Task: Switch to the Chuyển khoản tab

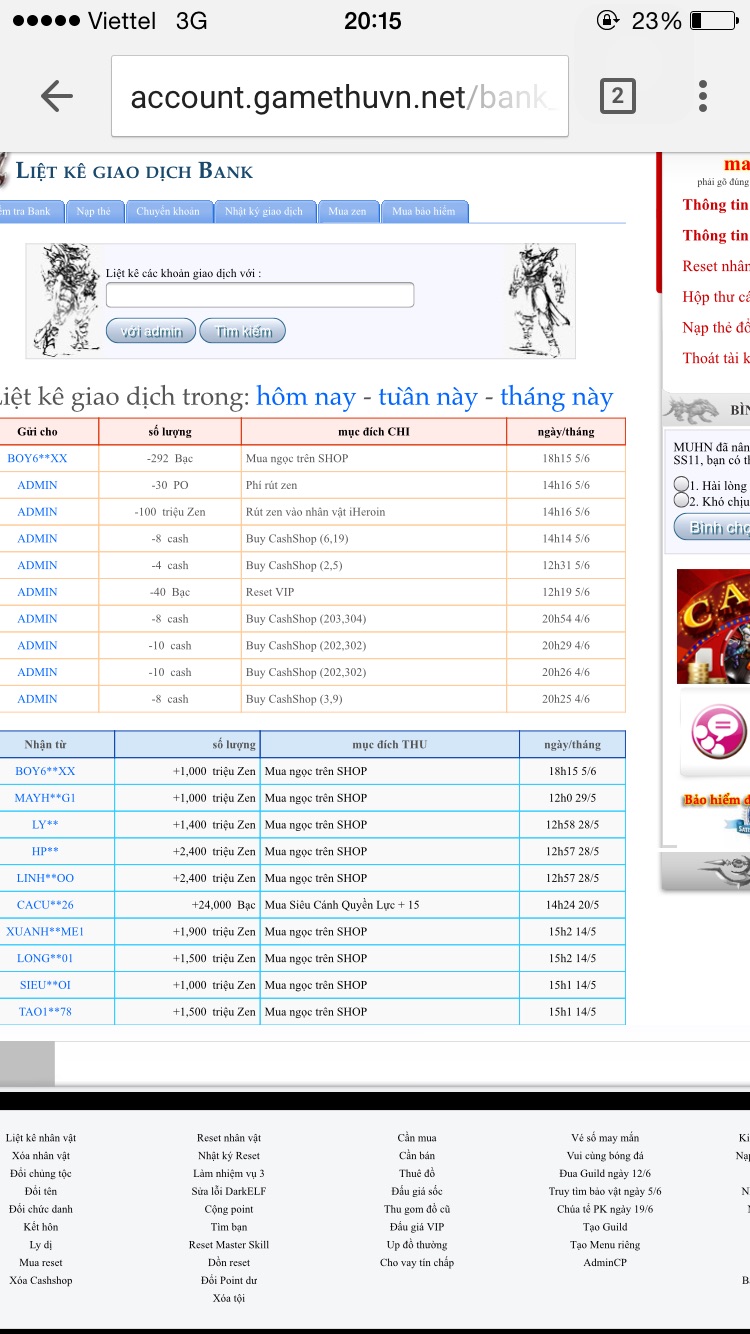Action: [168, 211]
